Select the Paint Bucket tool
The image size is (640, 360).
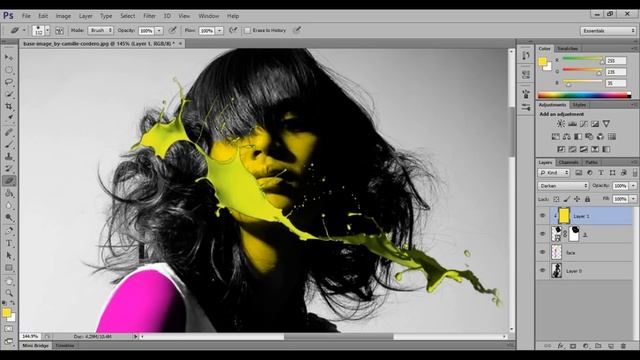point(9,193)
